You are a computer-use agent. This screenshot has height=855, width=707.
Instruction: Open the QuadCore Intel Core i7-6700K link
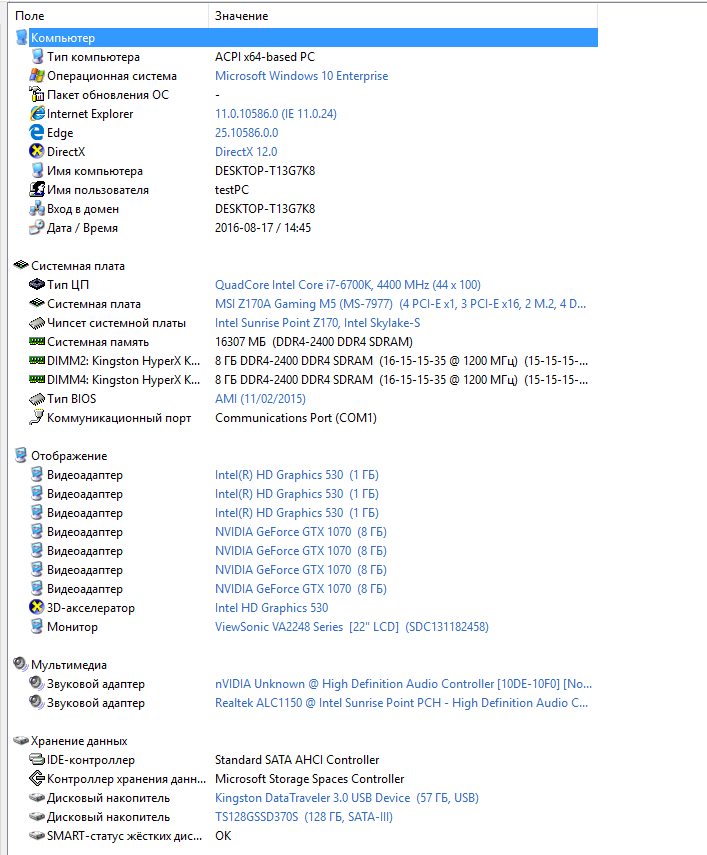348,285
